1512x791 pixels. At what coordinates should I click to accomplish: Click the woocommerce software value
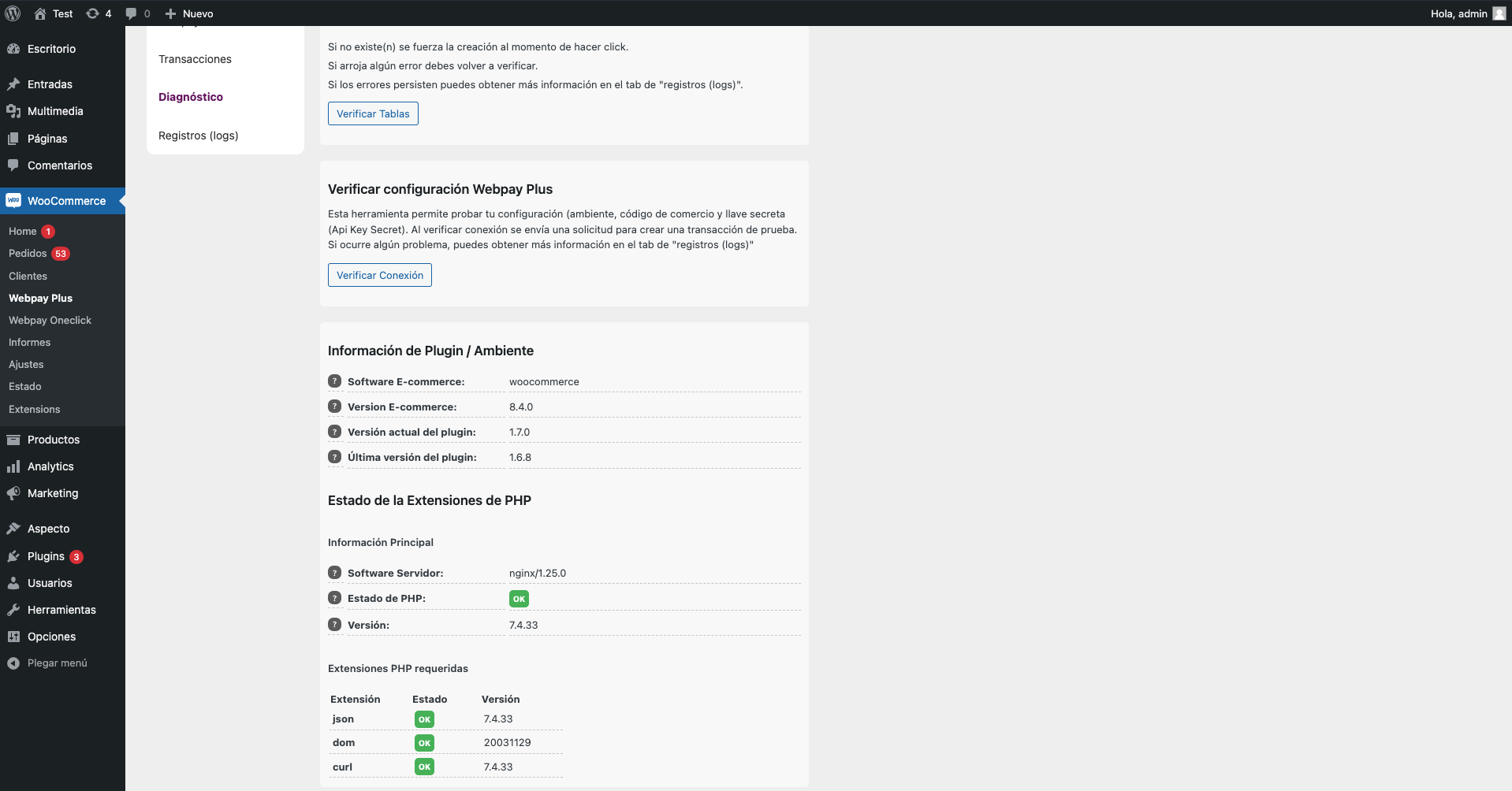click(544, 381)
